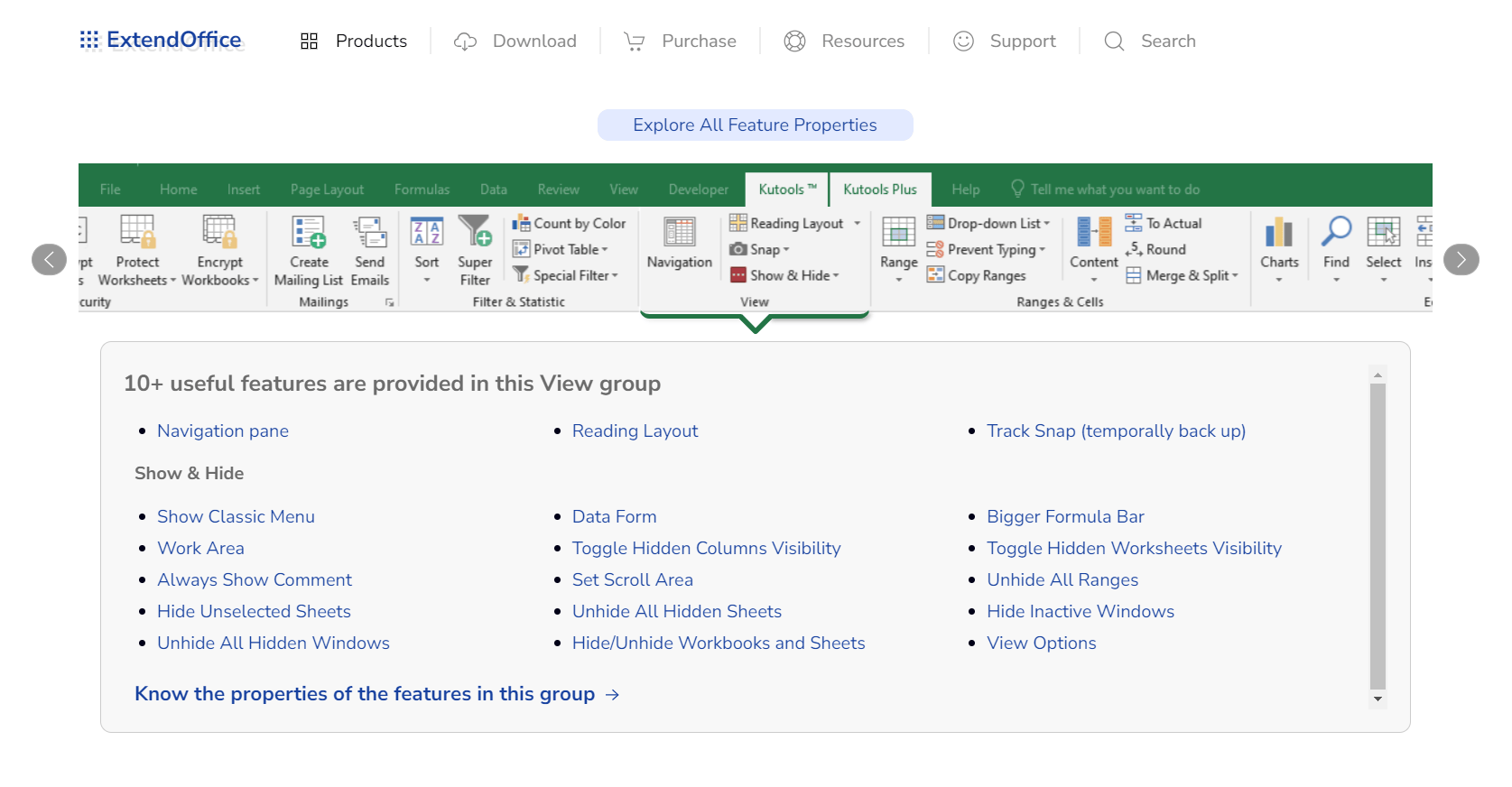Click the Super Filter funnel icon
The width and height of the screenshot is (1512, 787).
point(475,231)
